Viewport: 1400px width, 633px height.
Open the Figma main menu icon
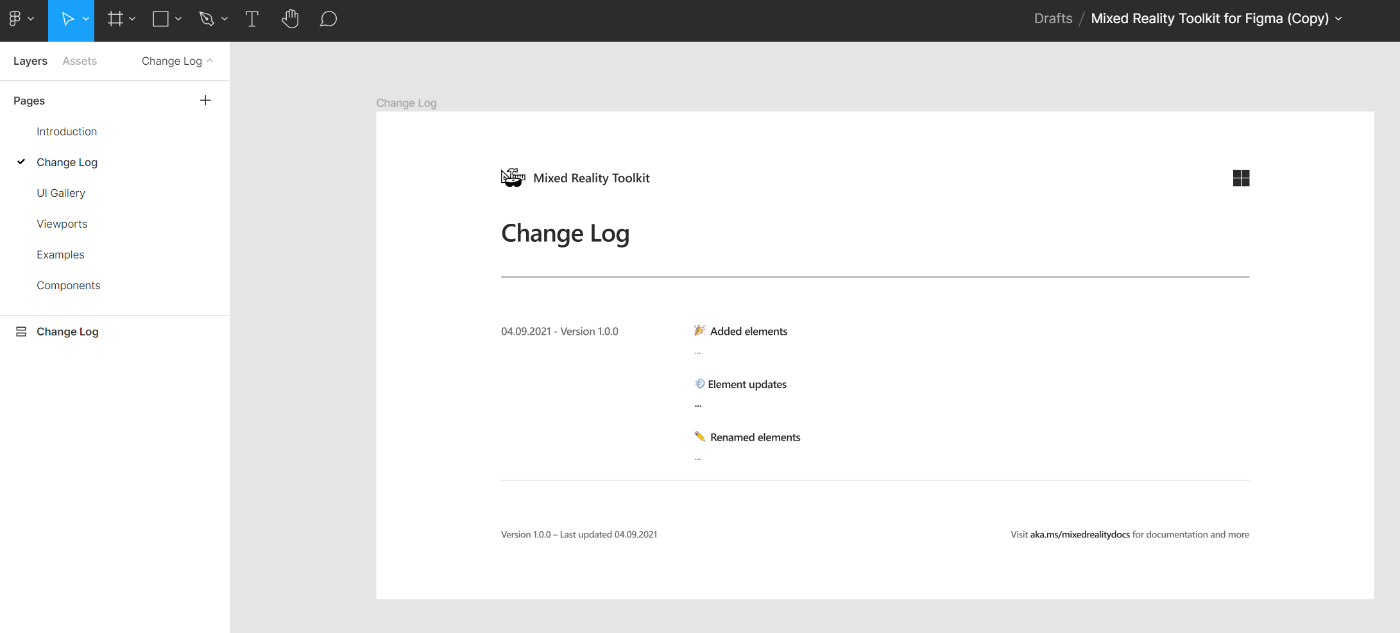coord(16,19)
